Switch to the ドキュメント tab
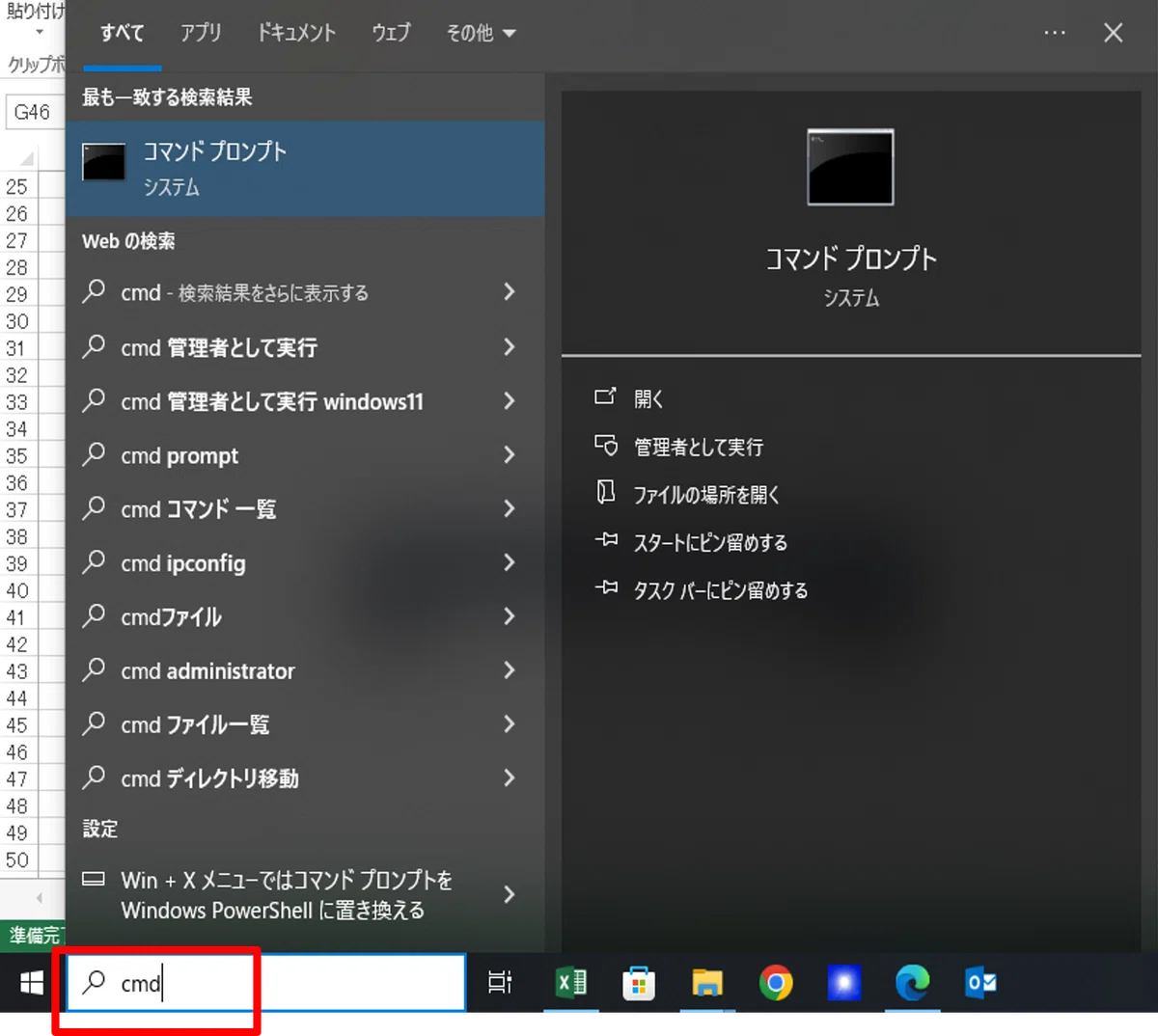This screenshot has height=1036, width=1158. pos(296,33)
